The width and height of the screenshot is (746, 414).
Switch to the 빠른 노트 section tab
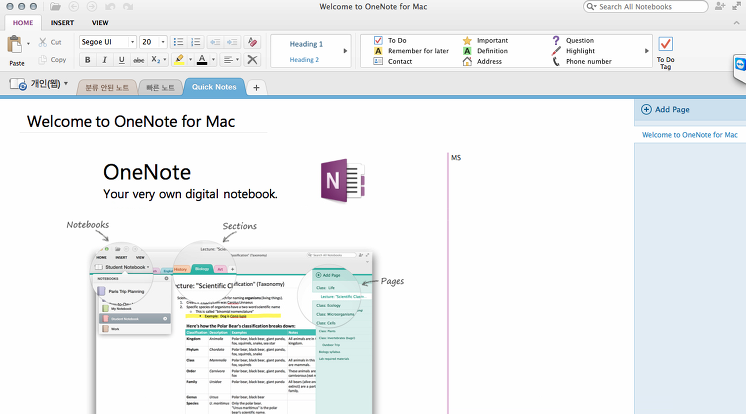[160, 88]
